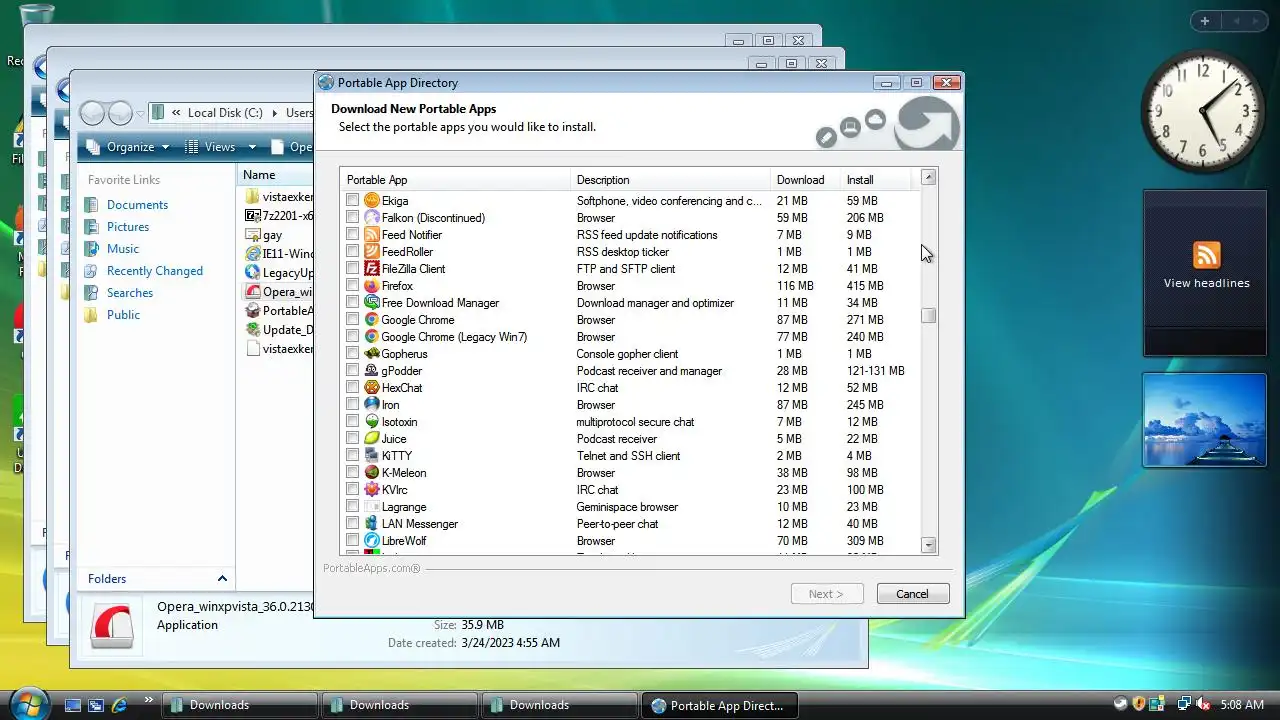
Task: Click the Gopherus app icon
Action: (x=372, y=354)
